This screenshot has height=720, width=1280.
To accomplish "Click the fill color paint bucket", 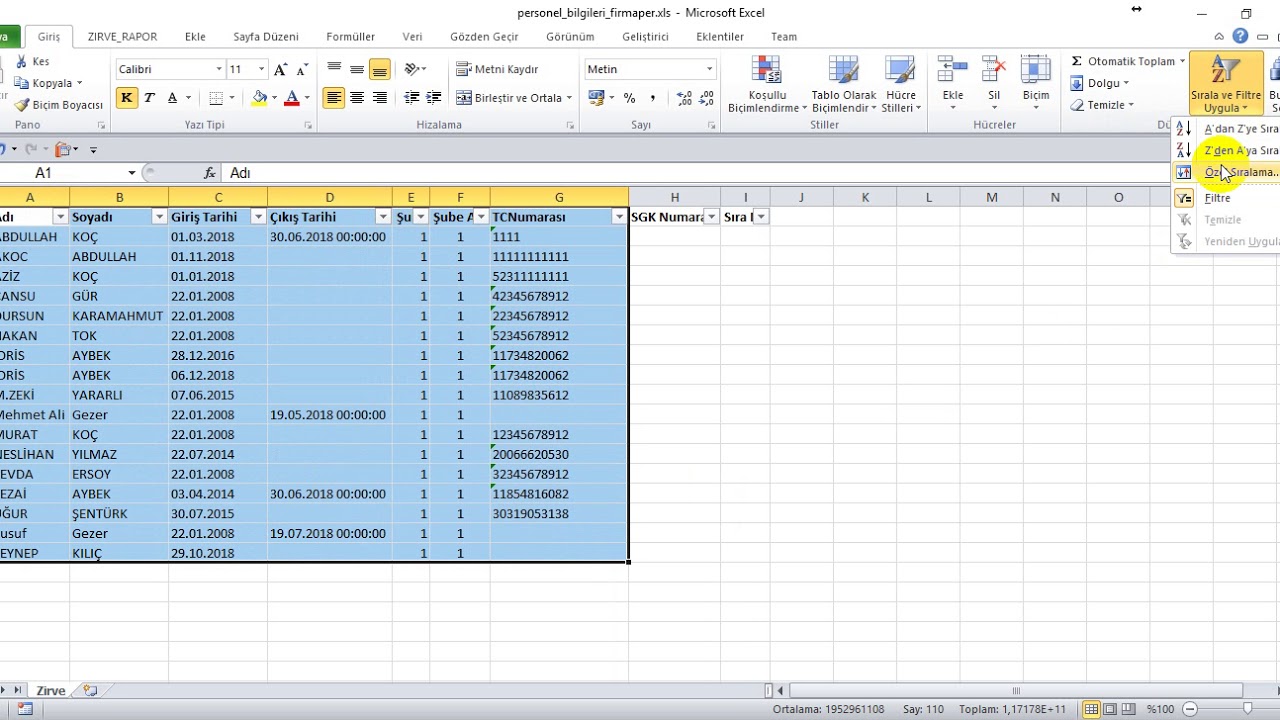I will (260, 98).
